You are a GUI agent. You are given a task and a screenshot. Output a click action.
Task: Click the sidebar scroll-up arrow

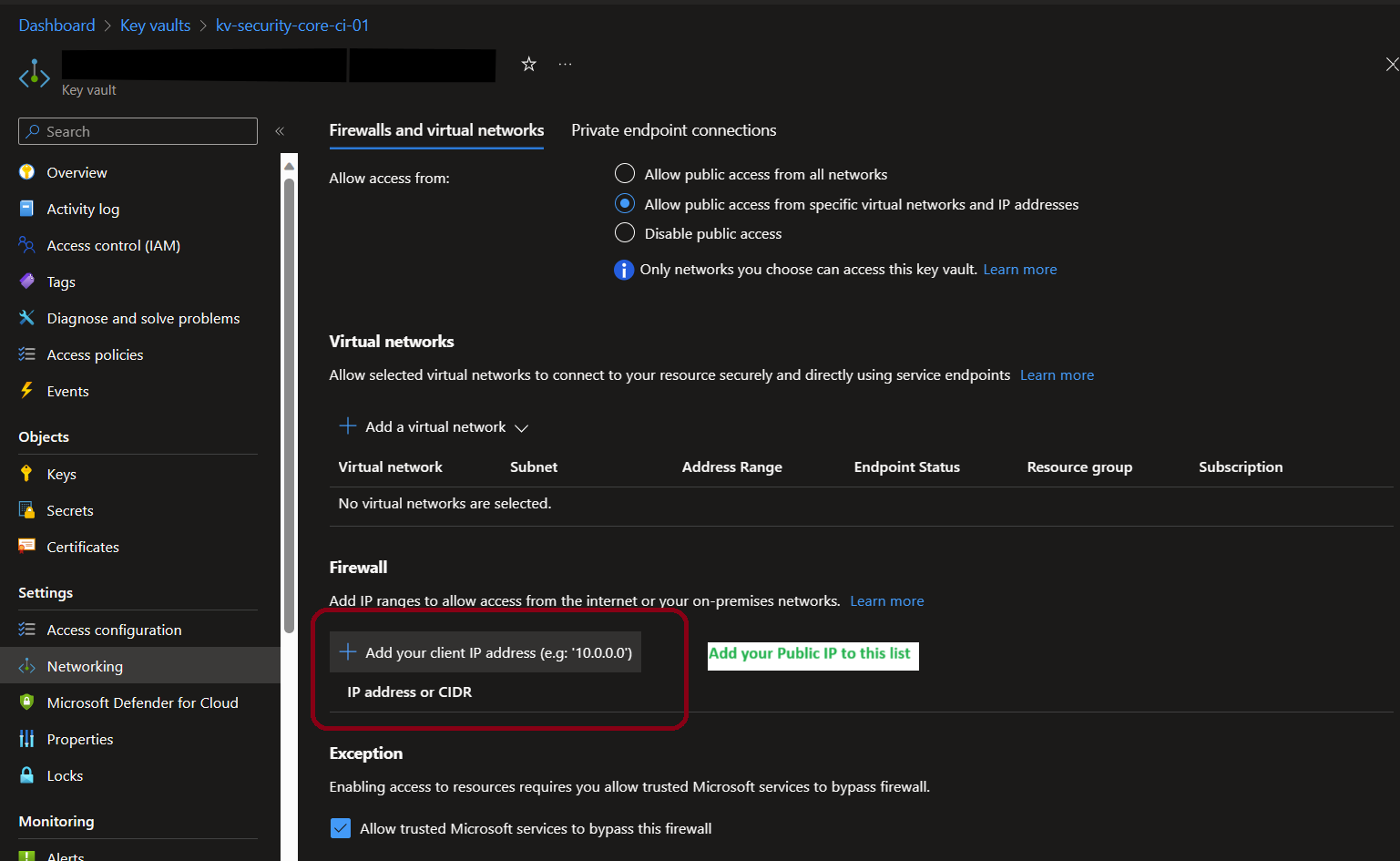click(290, 166)
